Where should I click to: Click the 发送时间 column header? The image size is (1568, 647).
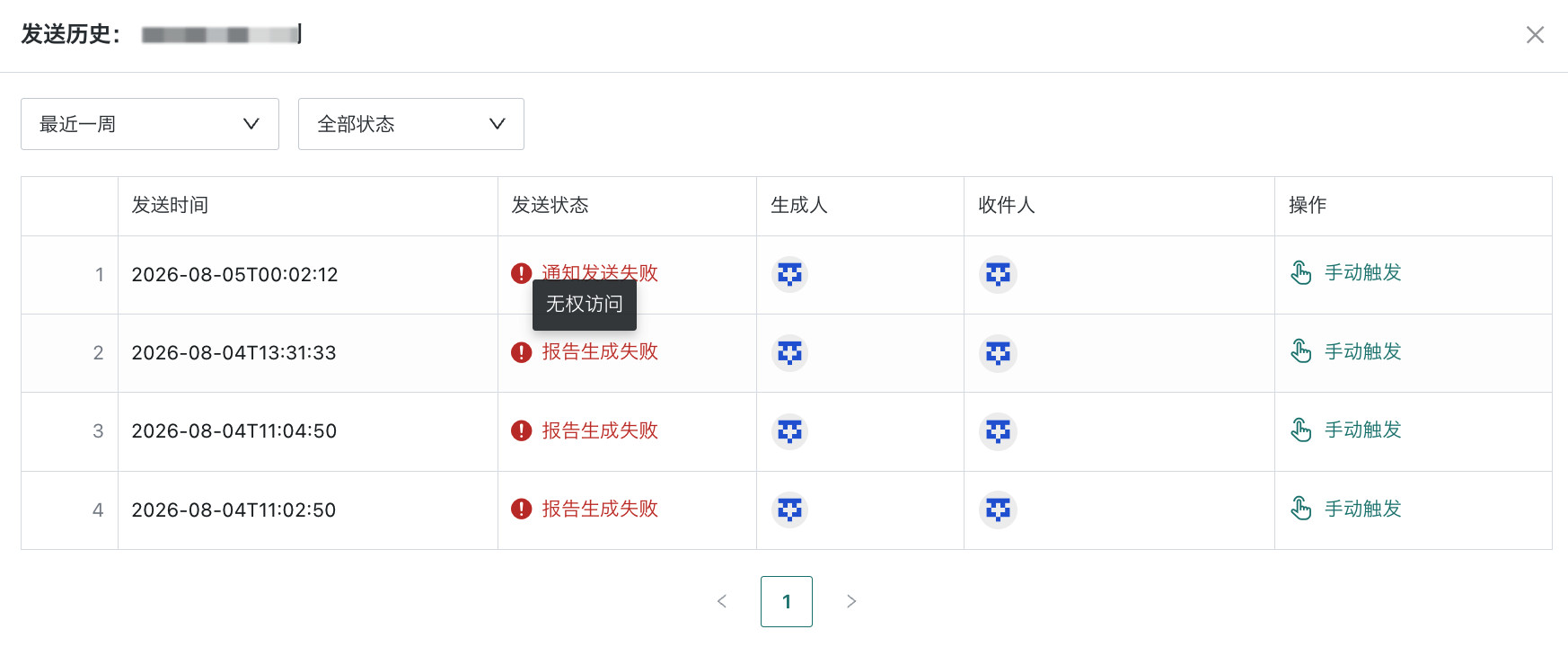point(170,205)
